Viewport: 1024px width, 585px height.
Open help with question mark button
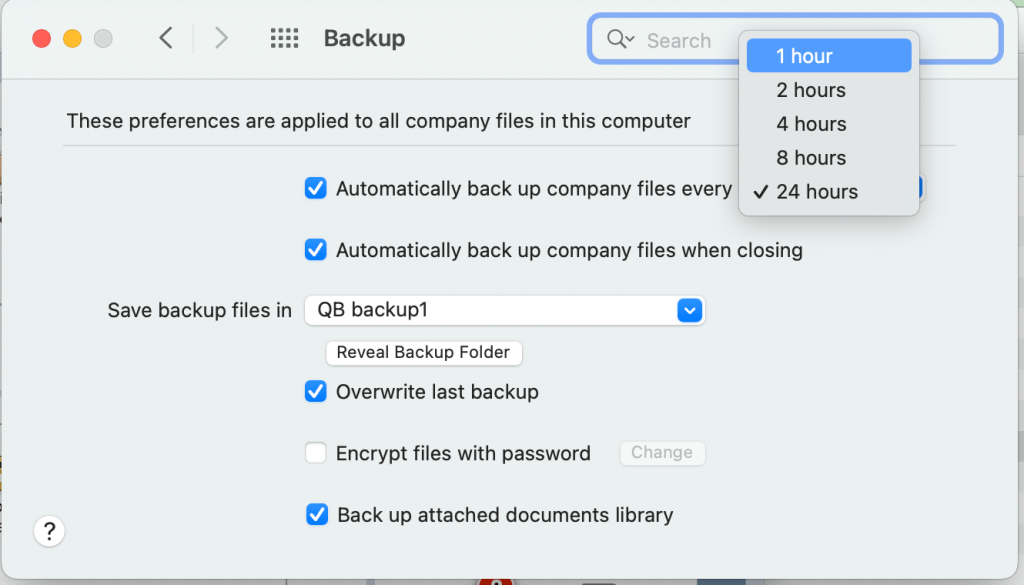coord(49,531)
